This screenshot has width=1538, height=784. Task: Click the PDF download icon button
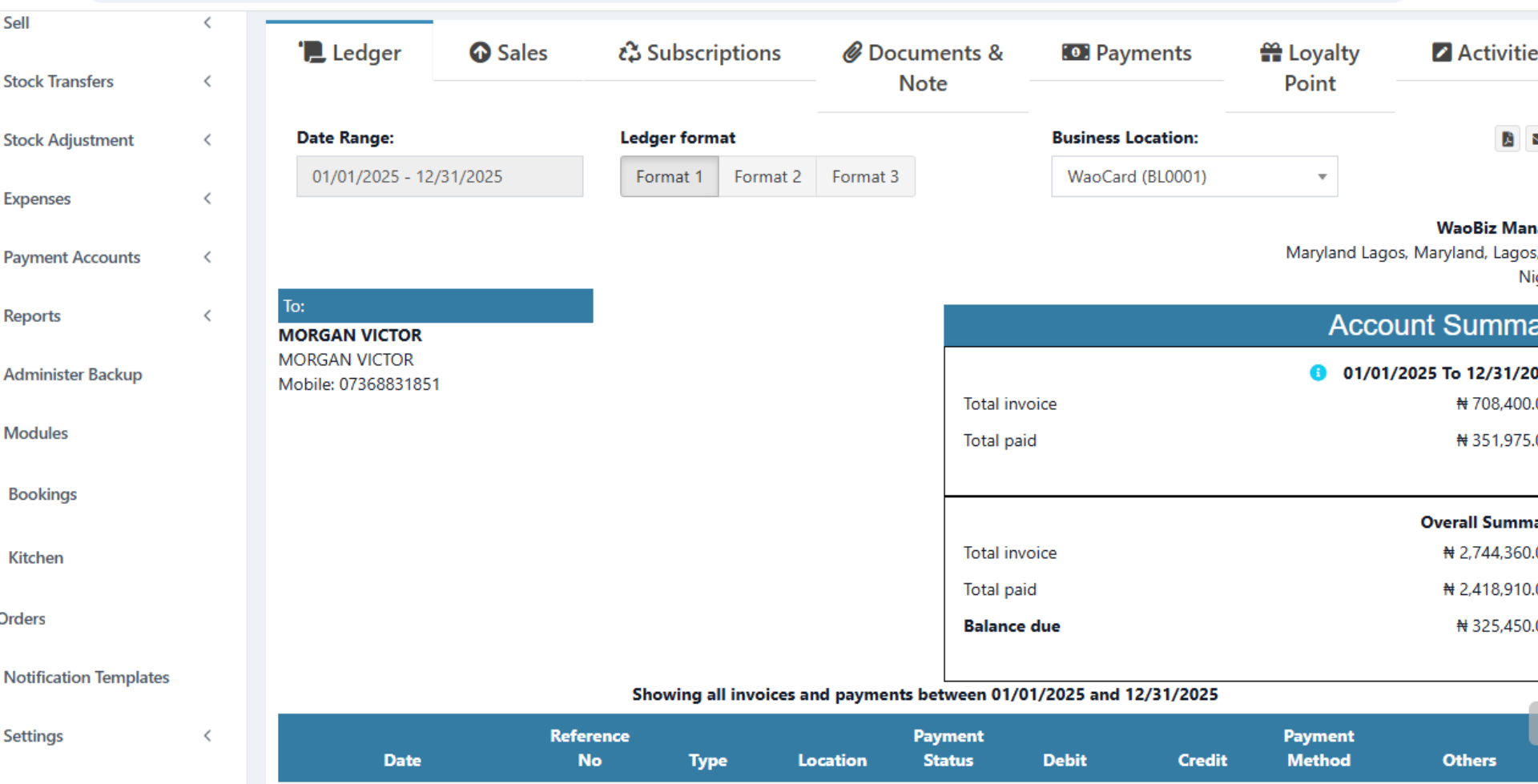click(1507, 139)
